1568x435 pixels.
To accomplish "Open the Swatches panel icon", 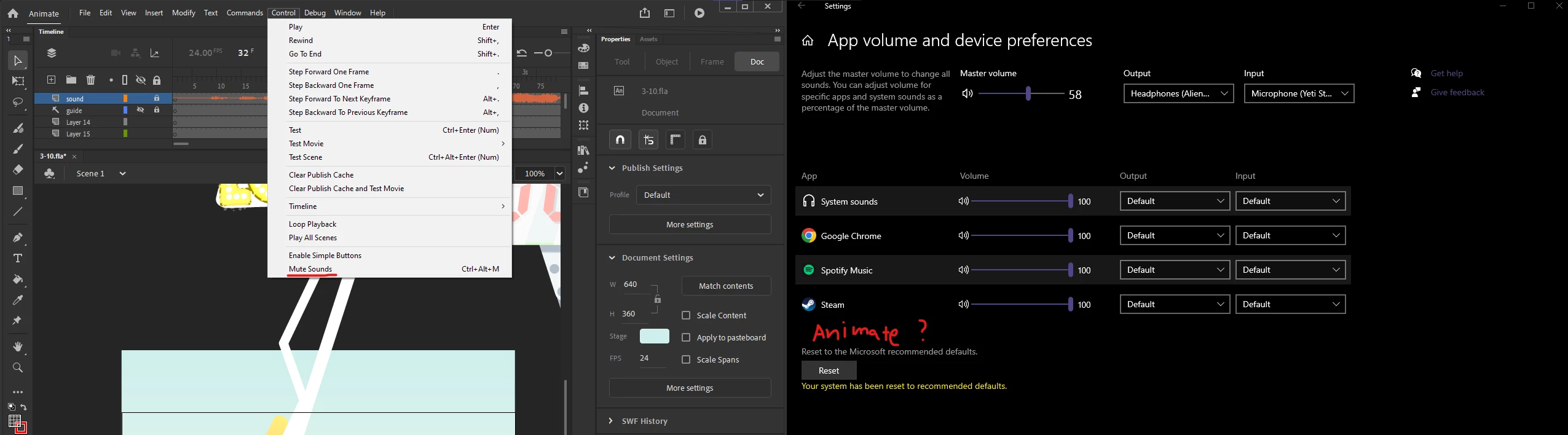I will coord(583,66).
